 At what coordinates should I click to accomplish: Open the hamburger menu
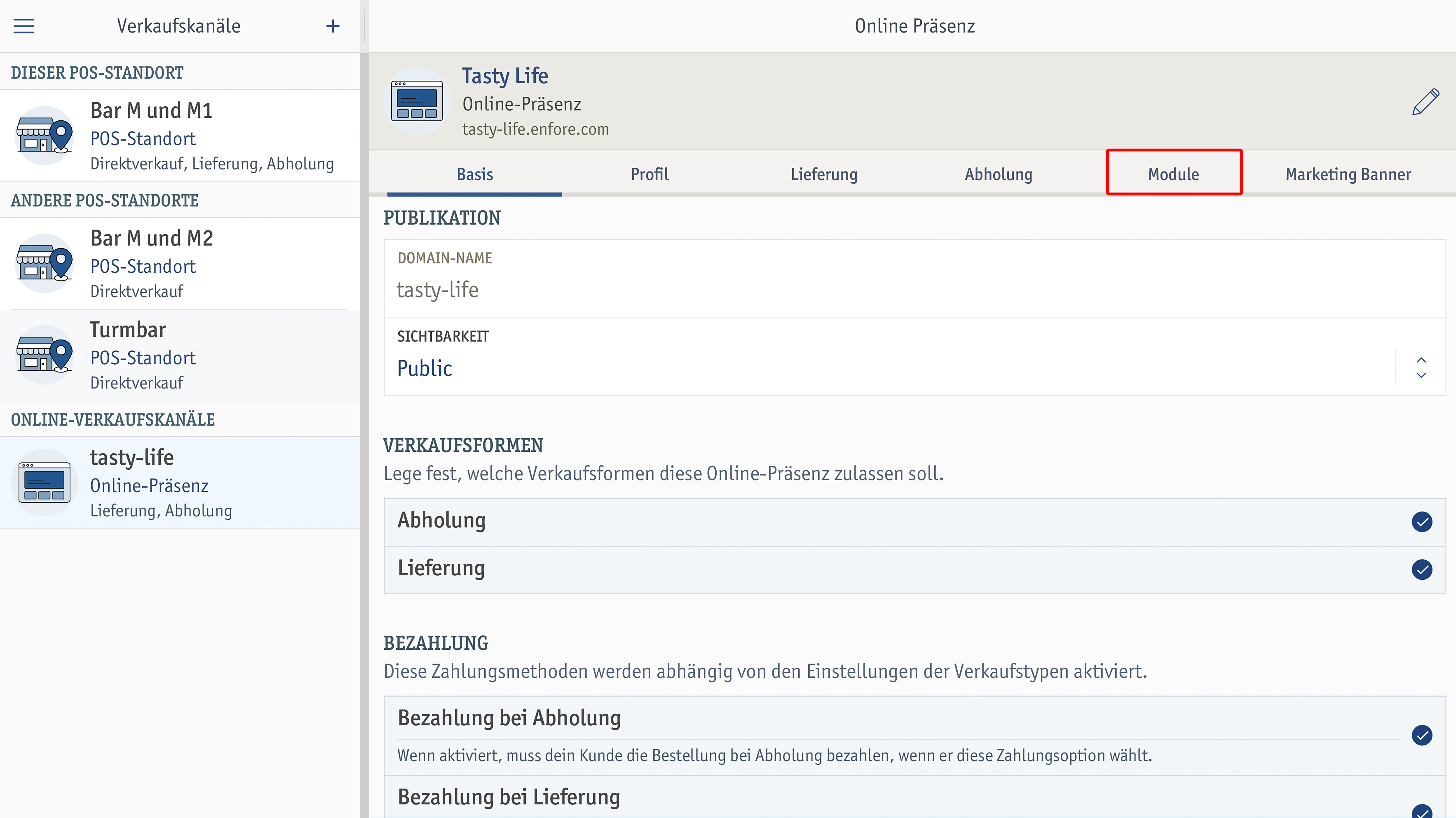pos(24,26)
